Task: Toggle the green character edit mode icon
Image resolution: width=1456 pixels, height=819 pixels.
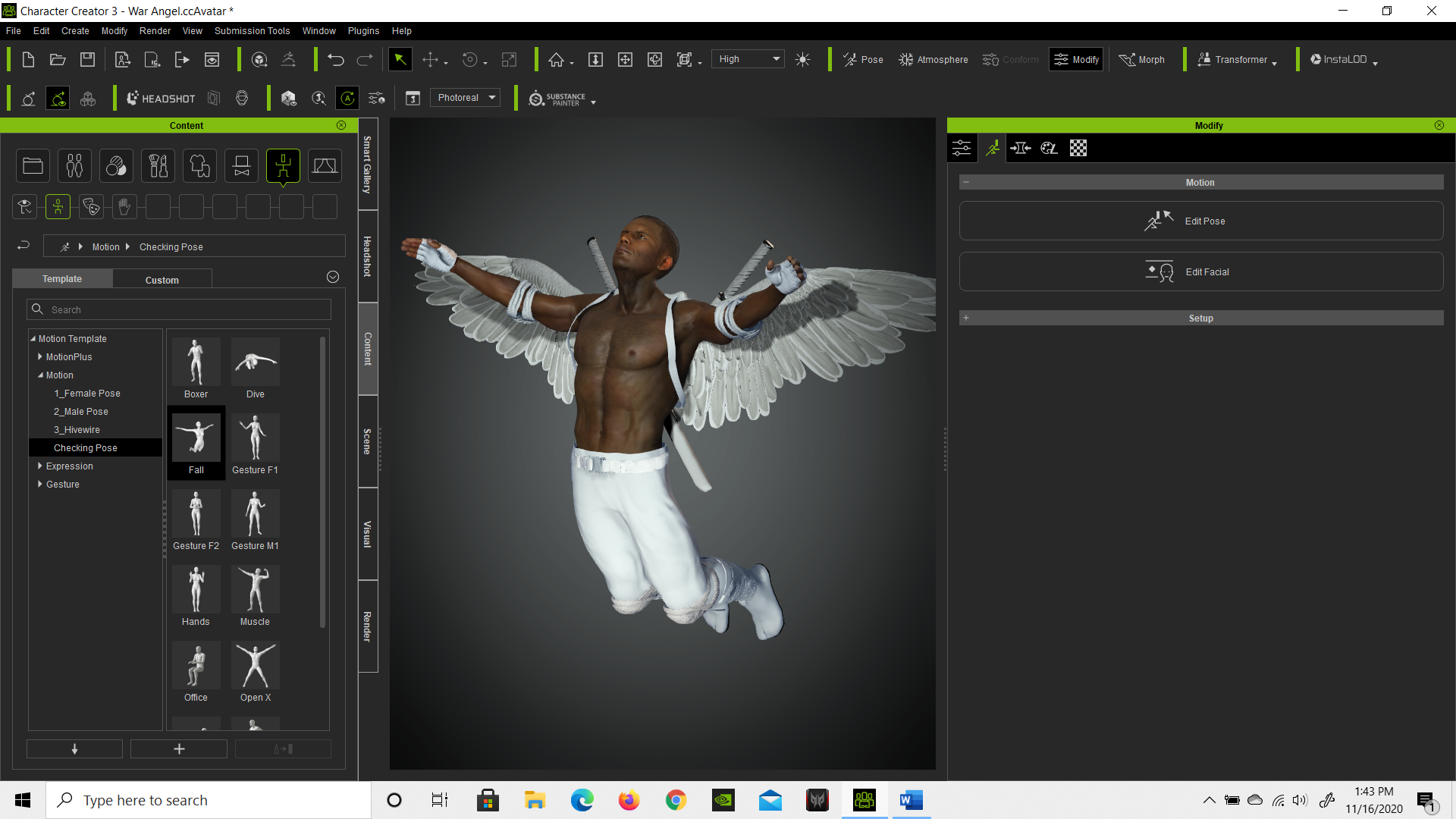Action: tap(58, 99)
